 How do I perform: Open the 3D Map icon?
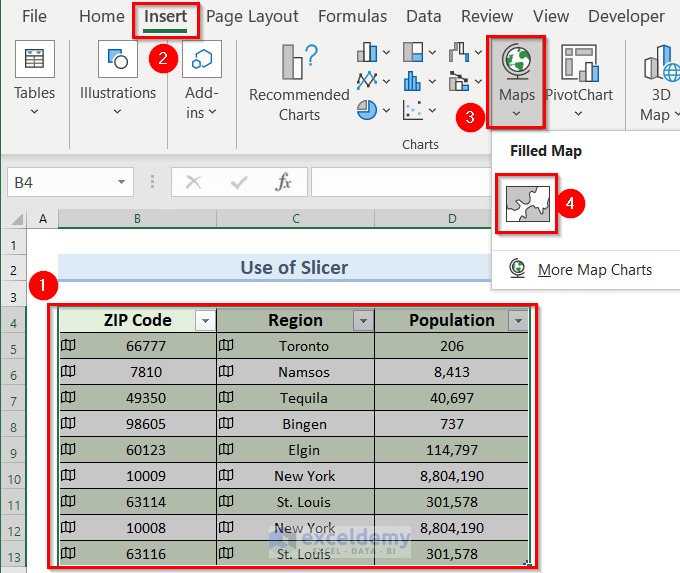coord(662,63)
